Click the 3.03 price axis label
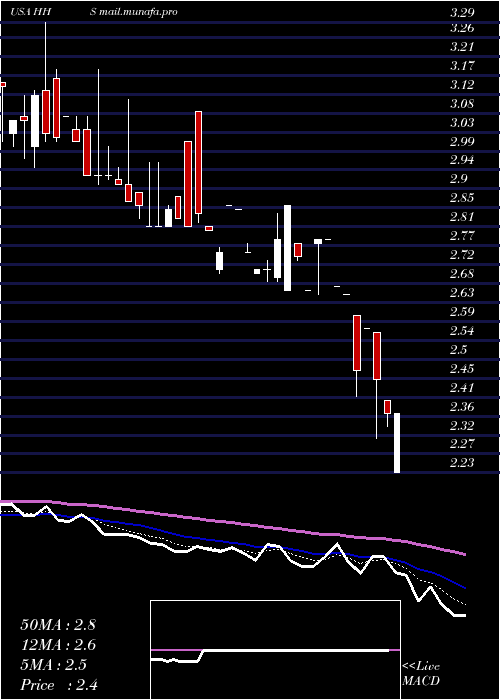Image resolution: width=500 pixels, height=700 pixels. [x=462, y=123]
